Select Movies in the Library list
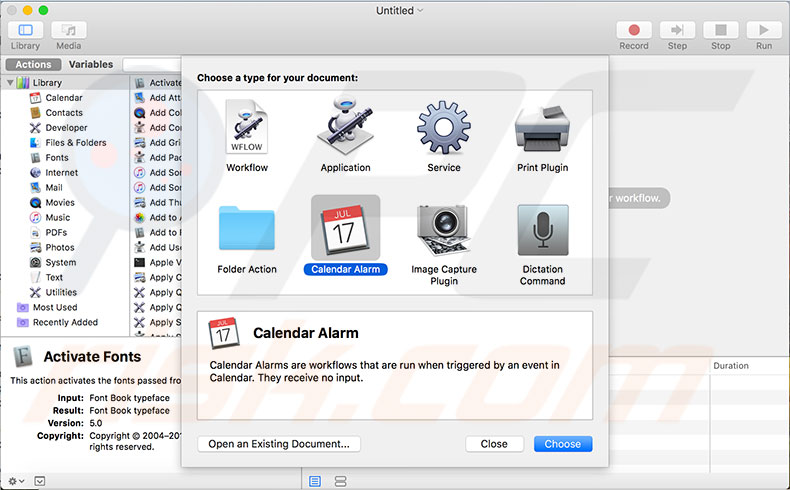This screenshot has width=790, height=490. coord(60,202)
